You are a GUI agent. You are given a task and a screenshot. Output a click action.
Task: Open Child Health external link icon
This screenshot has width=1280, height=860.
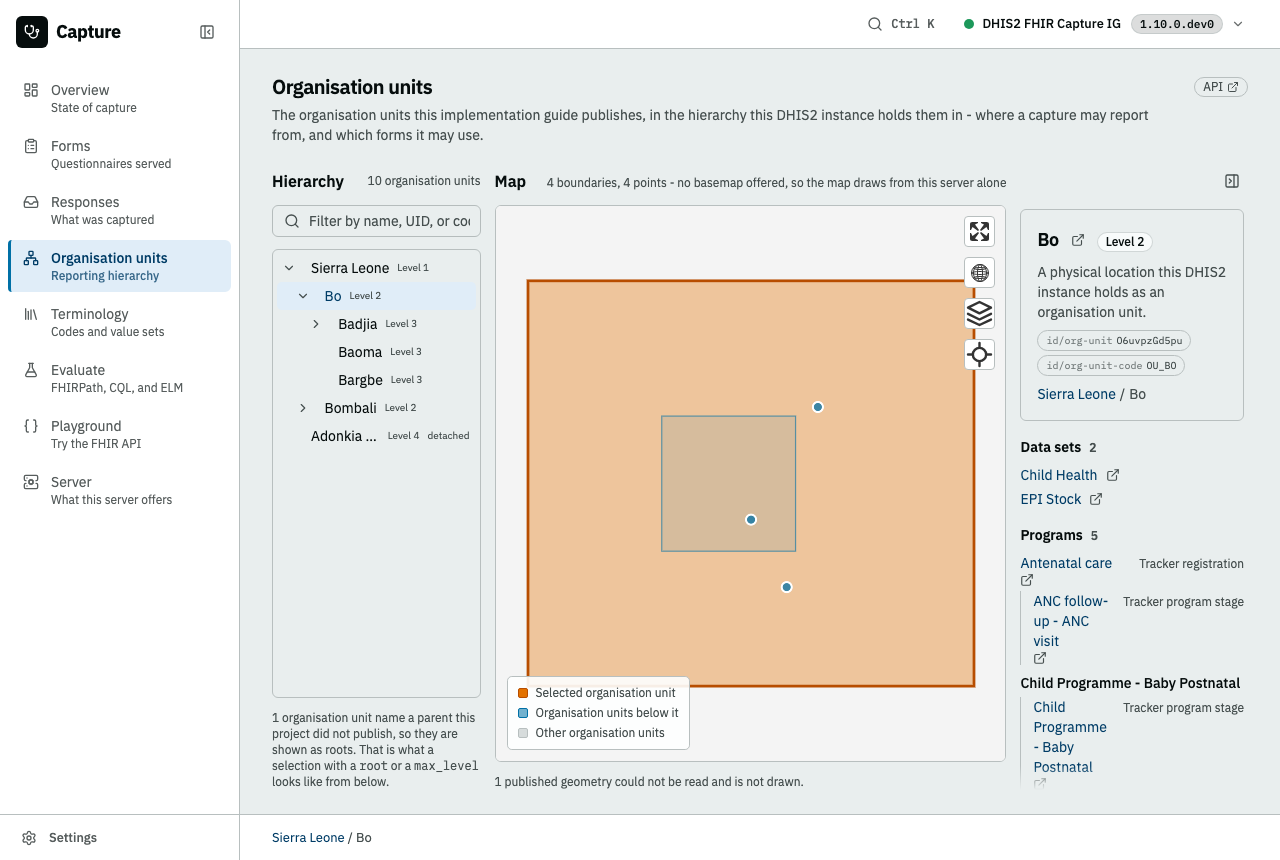1113,475
